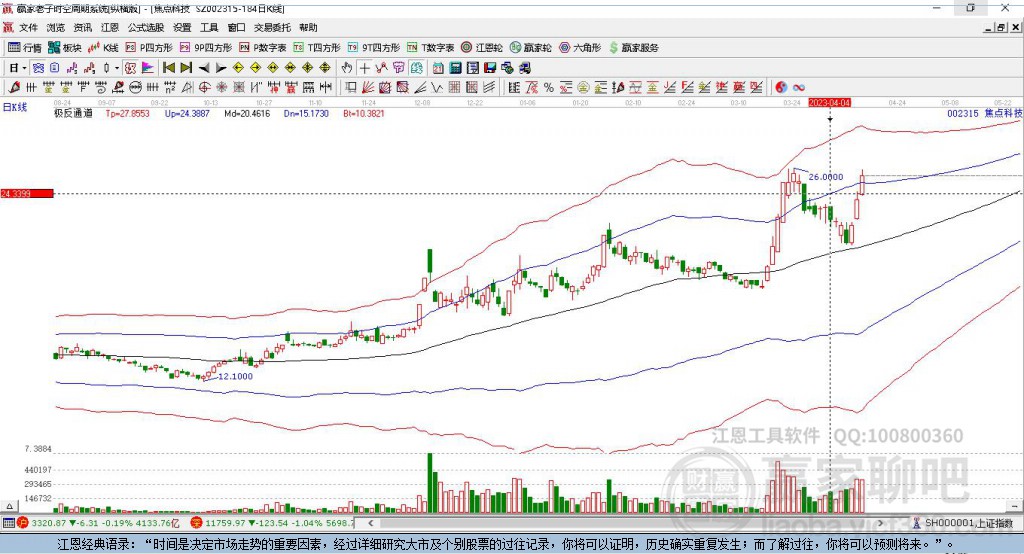1024x554 pixels.
Task: Select the hand pan tool
Action: coord(347,68)
